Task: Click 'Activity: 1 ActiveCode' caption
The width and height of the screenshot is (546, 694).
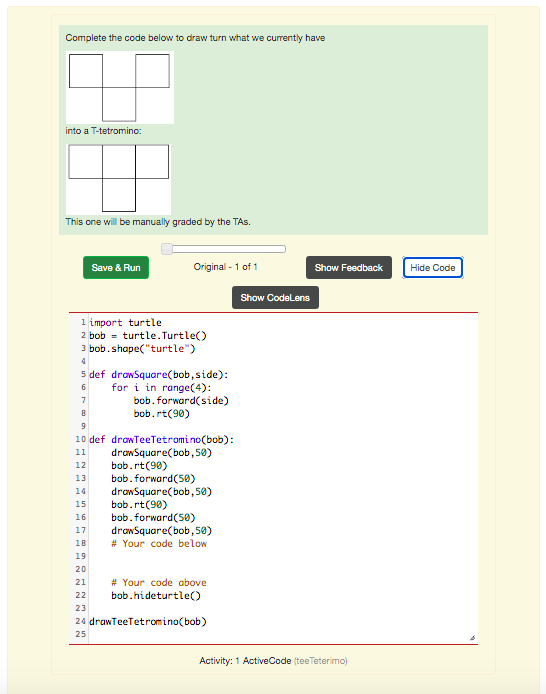Action: point(245,661)
